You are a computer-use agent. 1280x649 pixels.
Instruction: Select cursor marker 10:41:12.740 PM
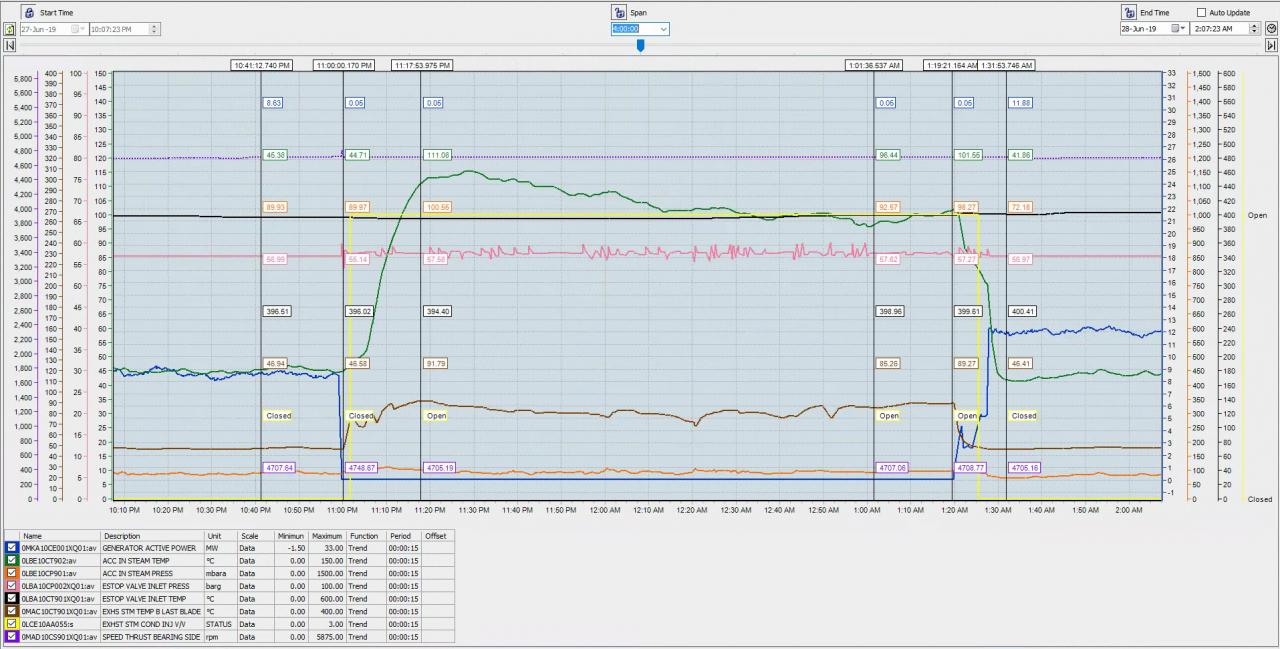pos(262,65)
